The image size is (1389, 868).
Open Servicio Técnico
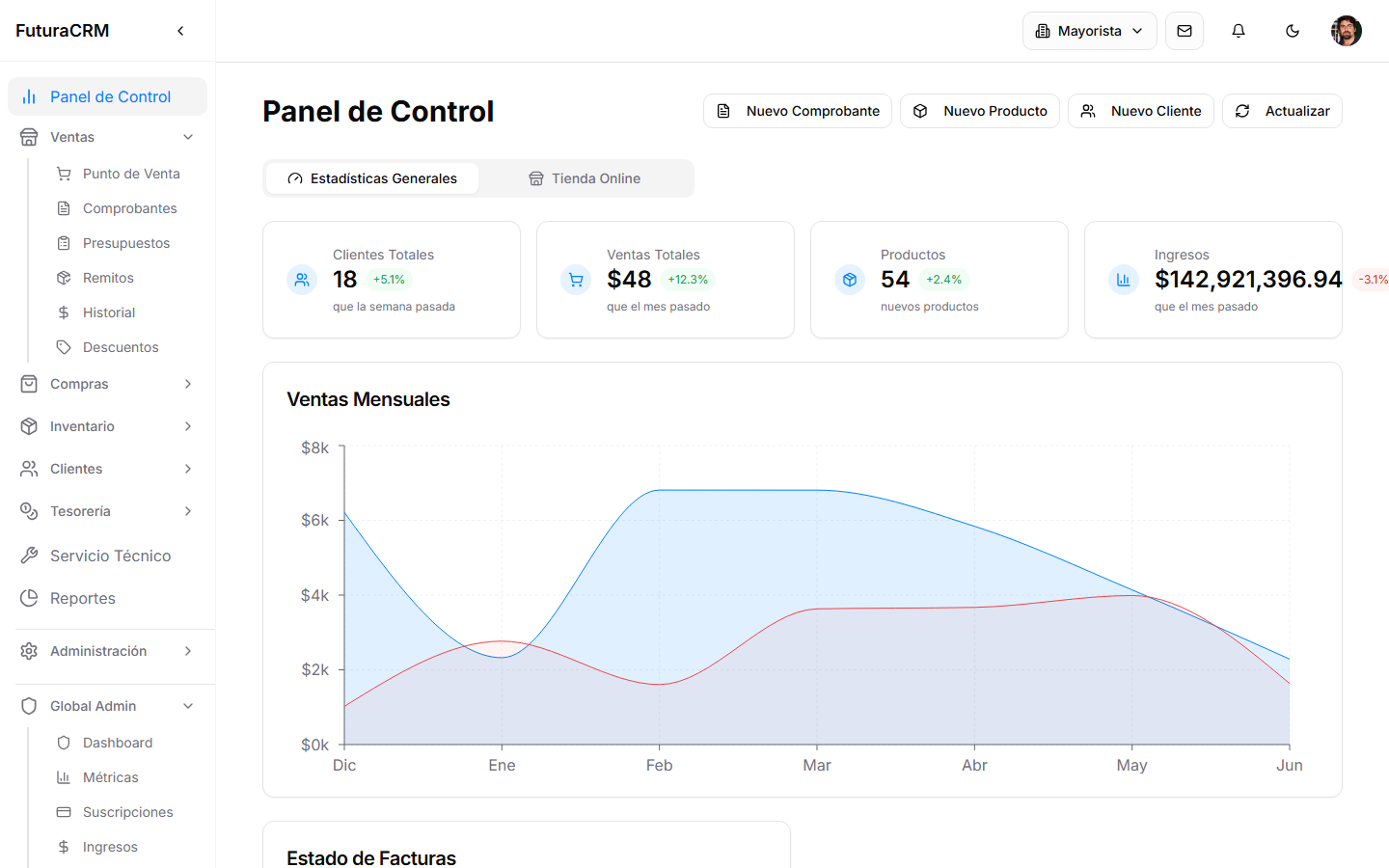click(107, 556)
